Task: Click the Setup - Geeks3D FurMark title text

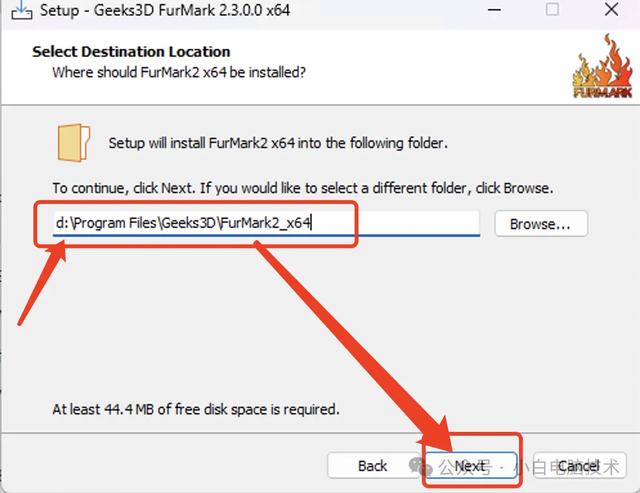Action: (x=165, y=10)
